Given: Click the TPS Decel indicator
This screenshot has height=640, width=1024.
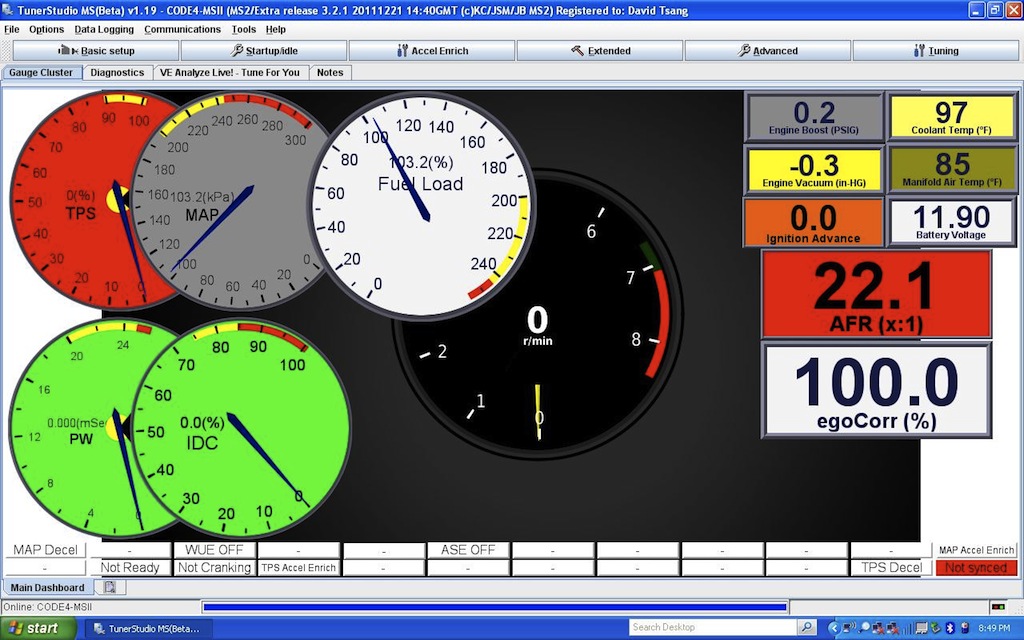Looking at the screenshot, I should 891,568.
